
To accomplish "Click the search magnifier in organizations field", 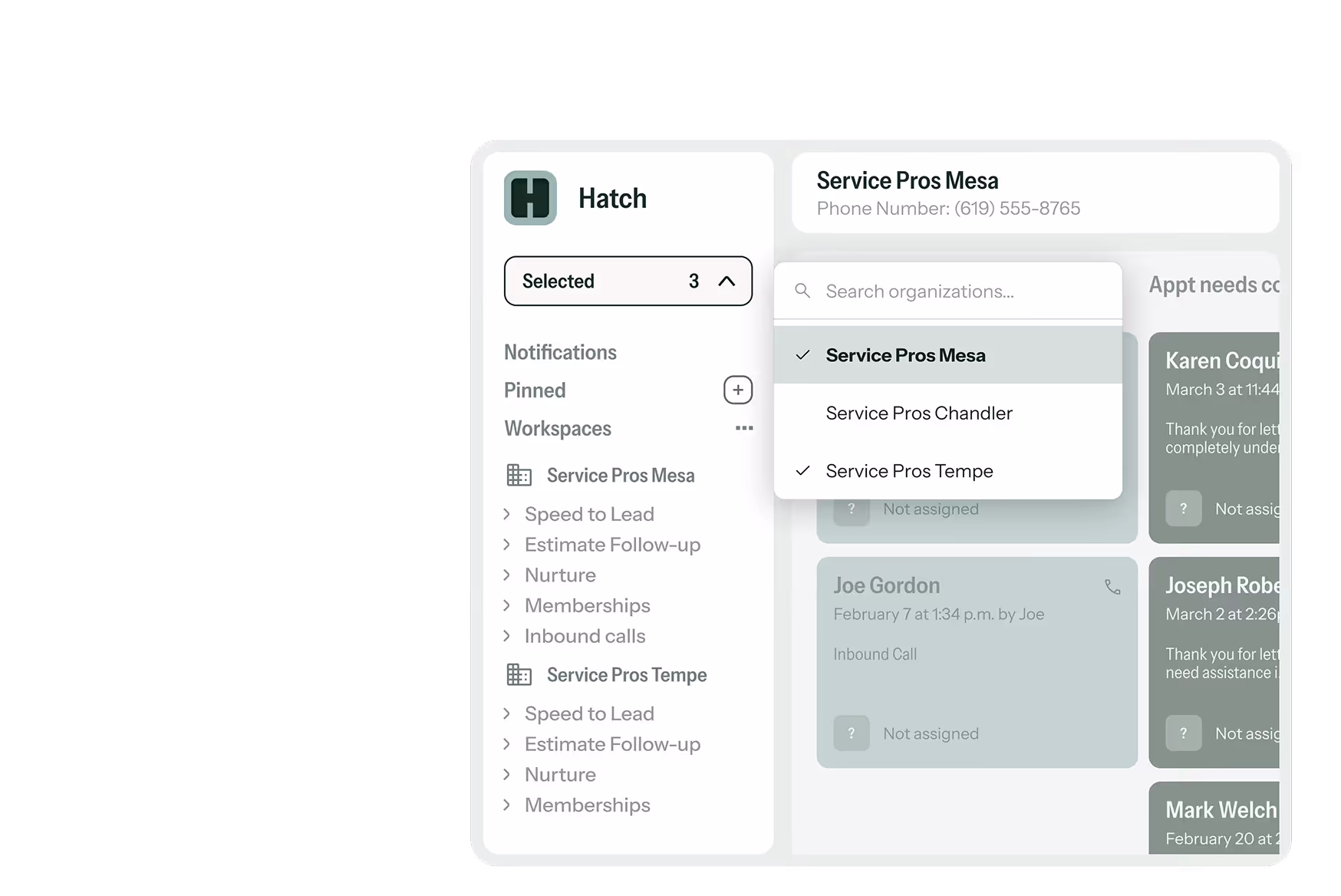I will pyautogui.click(x=802, y=291).
